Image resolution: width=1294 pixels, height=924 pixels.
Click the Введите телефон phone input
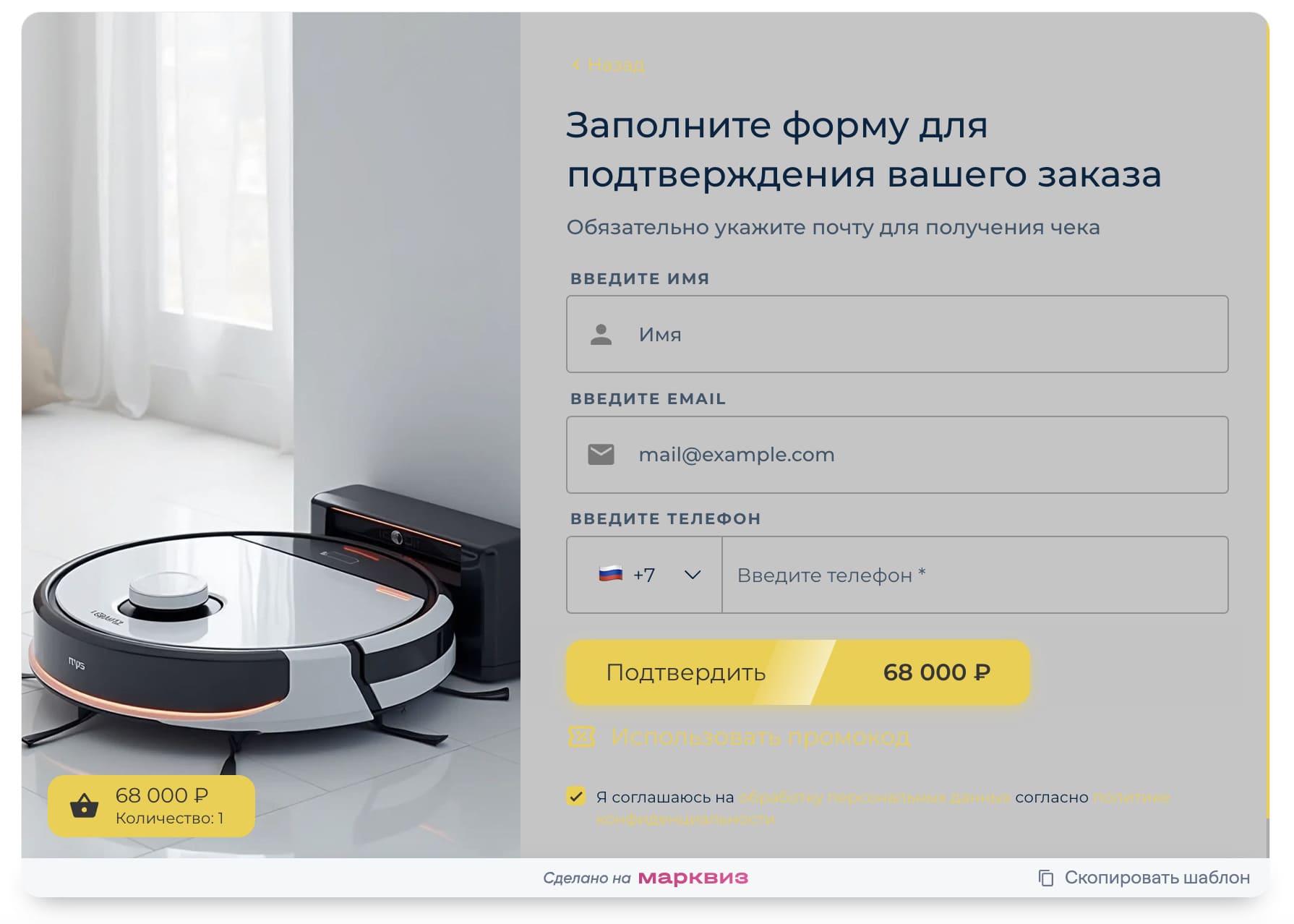click(974, 575)
